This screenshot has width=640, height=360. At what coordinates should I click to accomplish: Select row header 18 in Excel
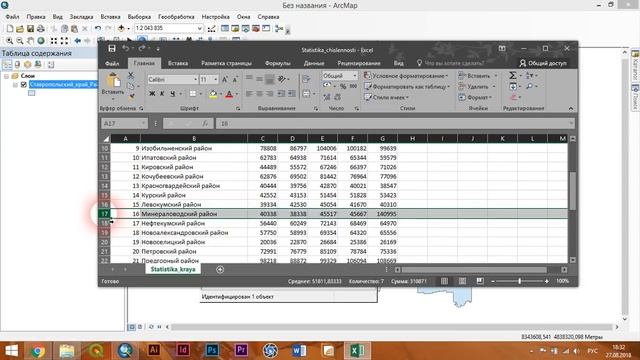[105, 223]
